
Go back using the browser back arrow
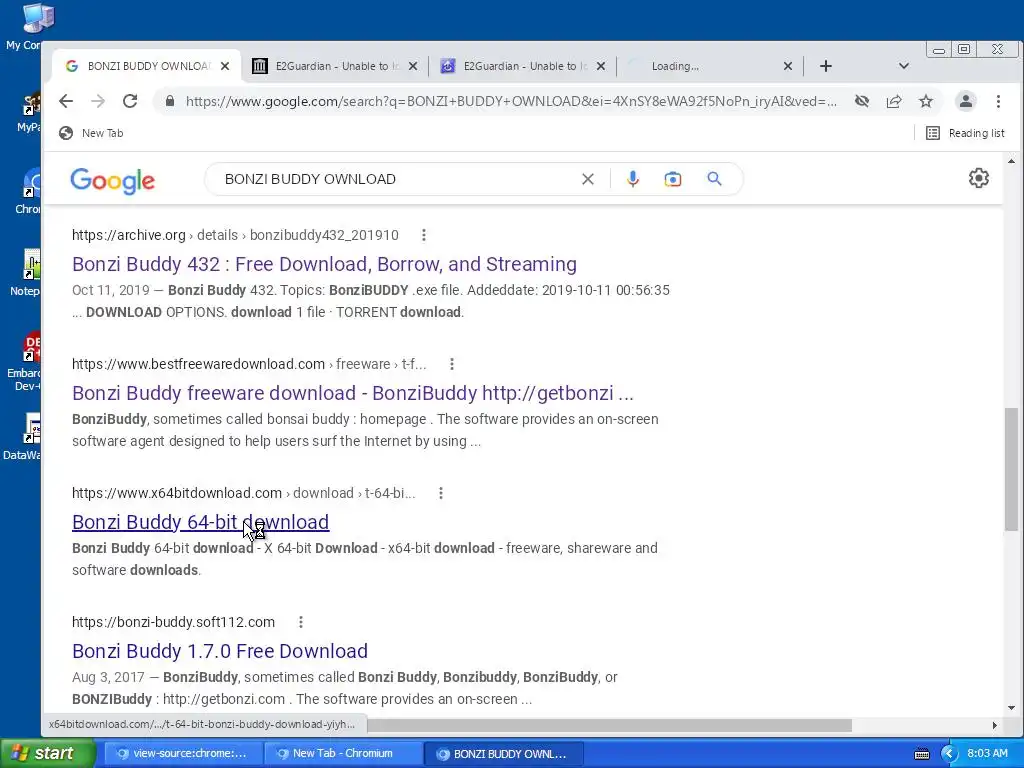[x=66, y=101]
